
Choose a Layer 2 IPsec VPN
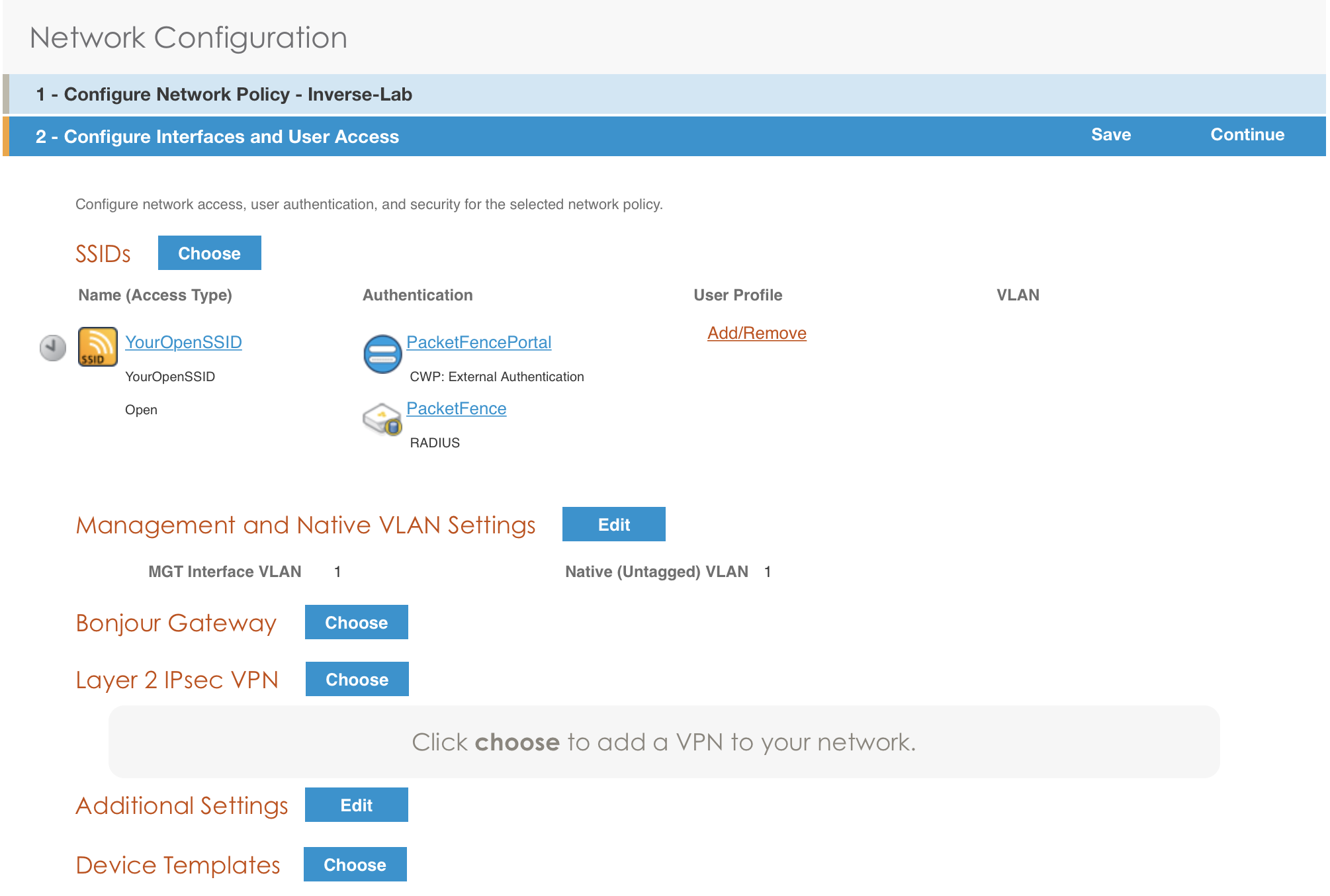pos(357,679)
